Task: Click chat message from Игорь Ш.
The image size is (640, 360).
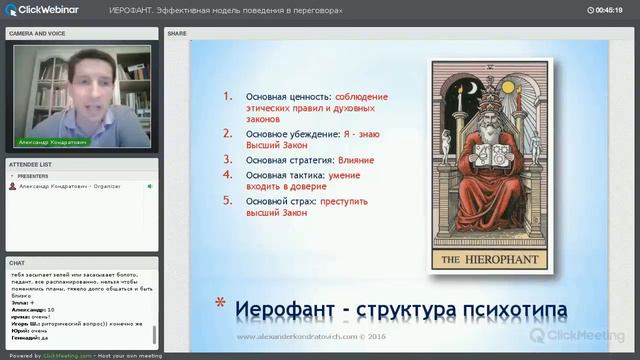Action: point(77,324)
